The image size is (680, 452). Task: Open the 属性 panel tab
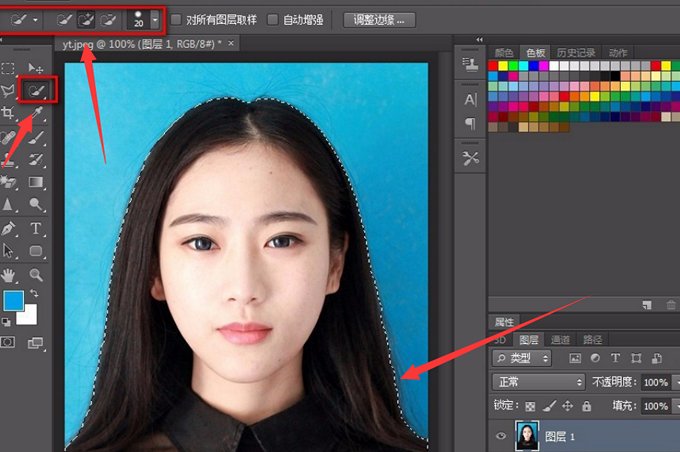click(504, 322)
